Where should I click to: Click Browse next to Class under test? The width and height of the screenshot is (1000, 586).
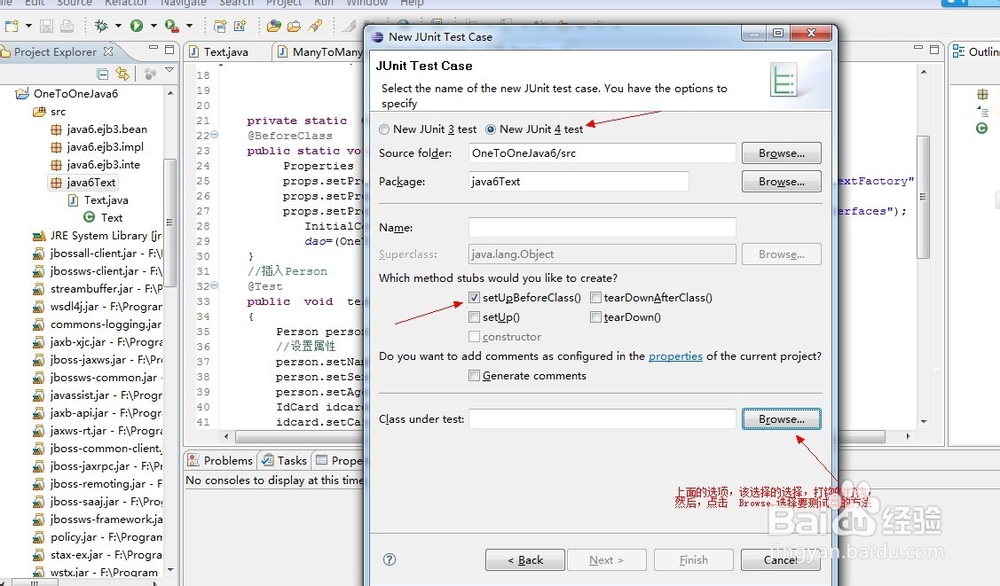(781, 419)
